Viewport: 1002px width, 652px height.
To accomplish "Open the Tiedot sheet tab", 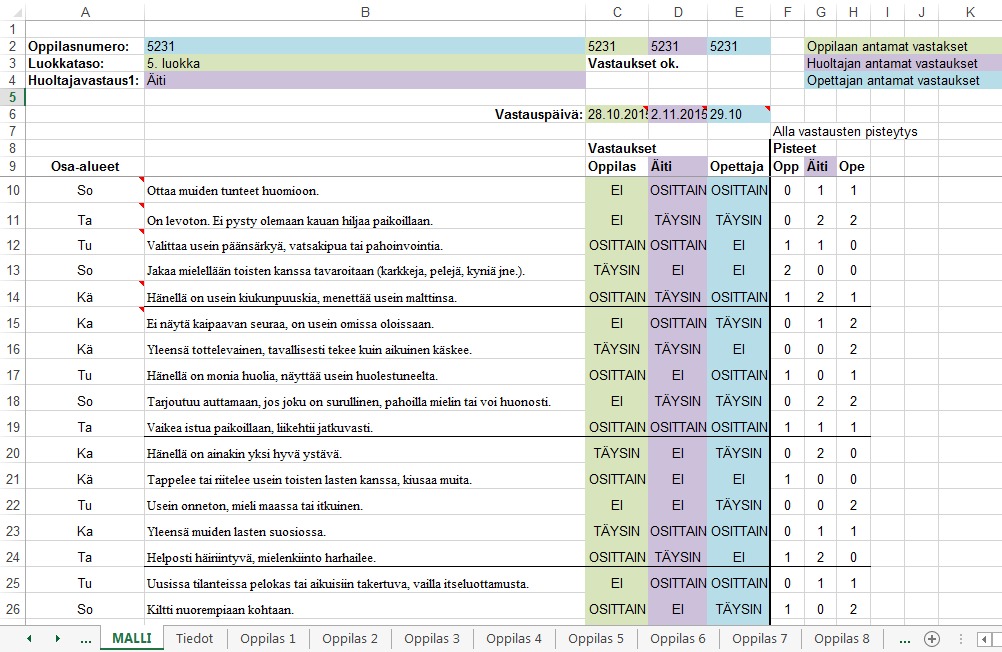I will pyautogui.click(x=194, y=638).
